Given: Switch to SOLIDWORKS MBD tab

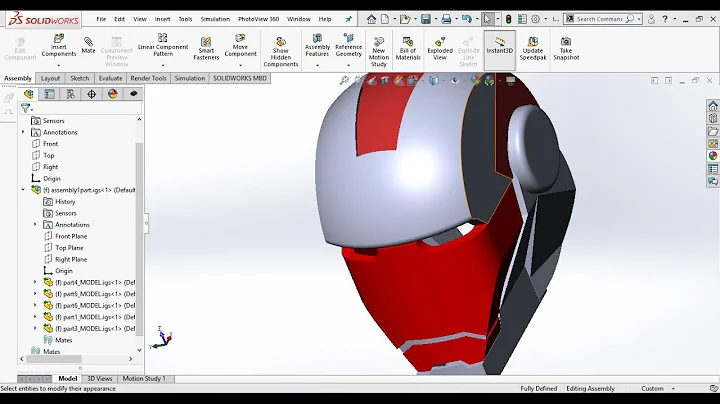Looking at the screenshot, I should point(240,78).
